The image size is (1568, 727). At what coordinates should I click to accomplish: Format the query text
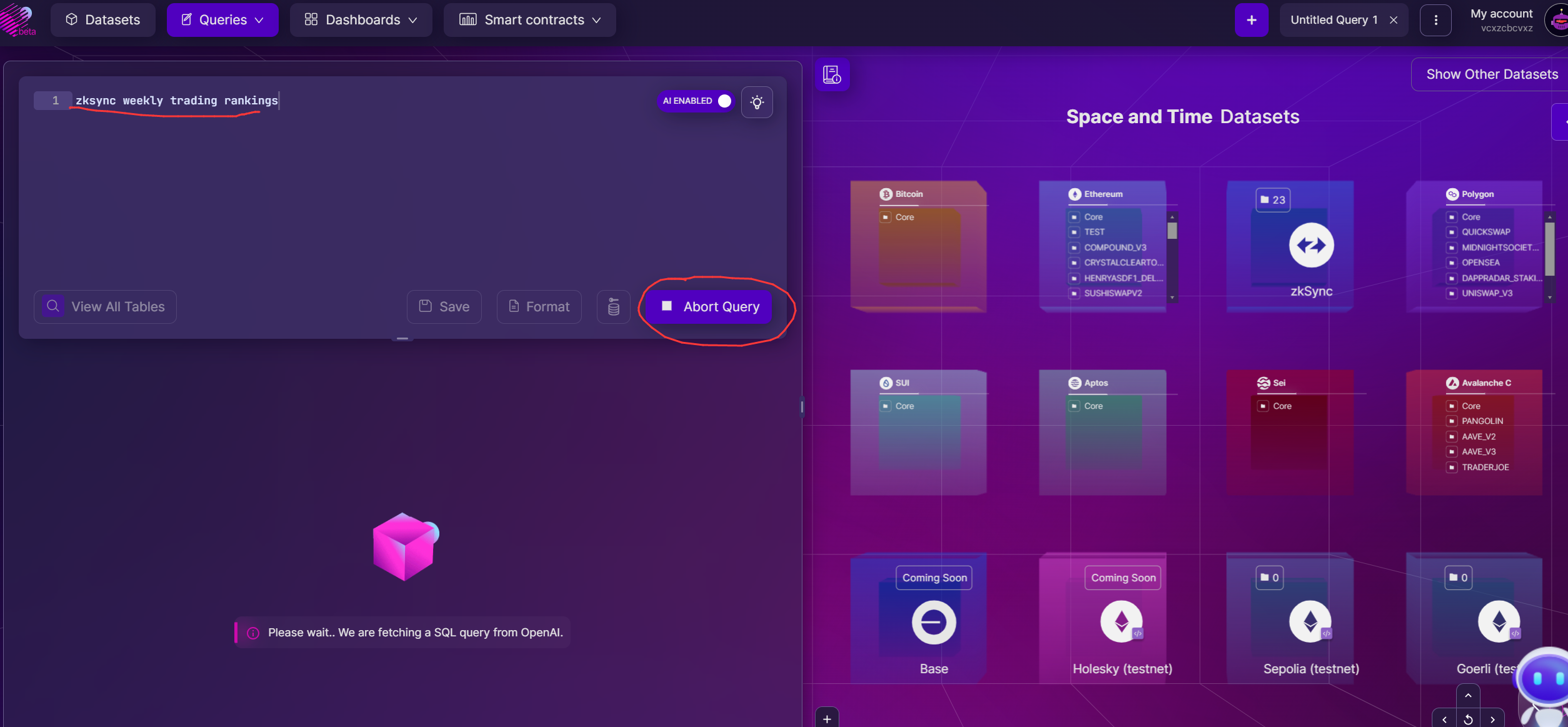pyautogui.click(x=539, y=306)
